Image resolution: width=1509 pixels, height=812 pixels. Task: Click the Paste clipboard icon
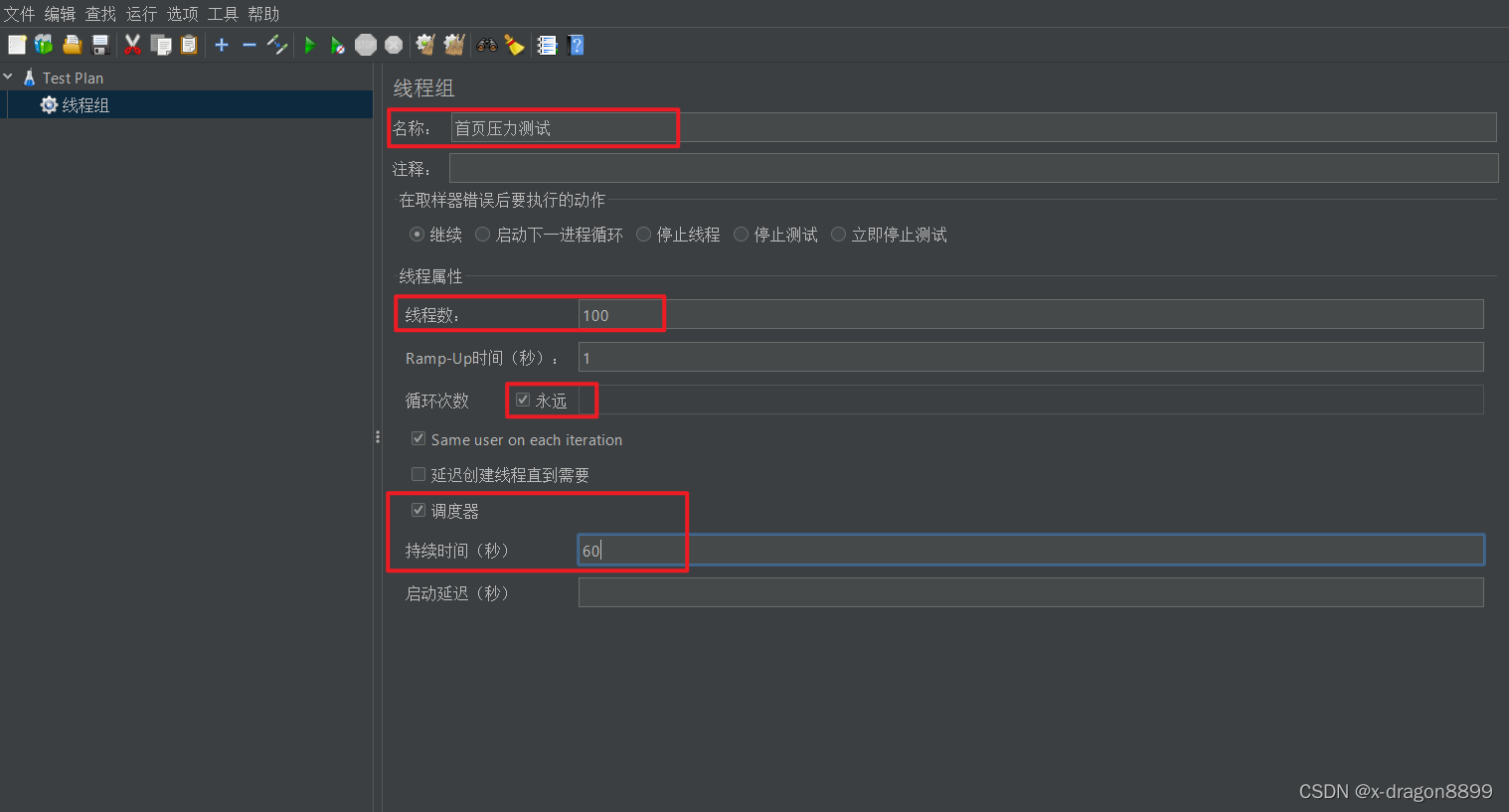coord(189,45)
